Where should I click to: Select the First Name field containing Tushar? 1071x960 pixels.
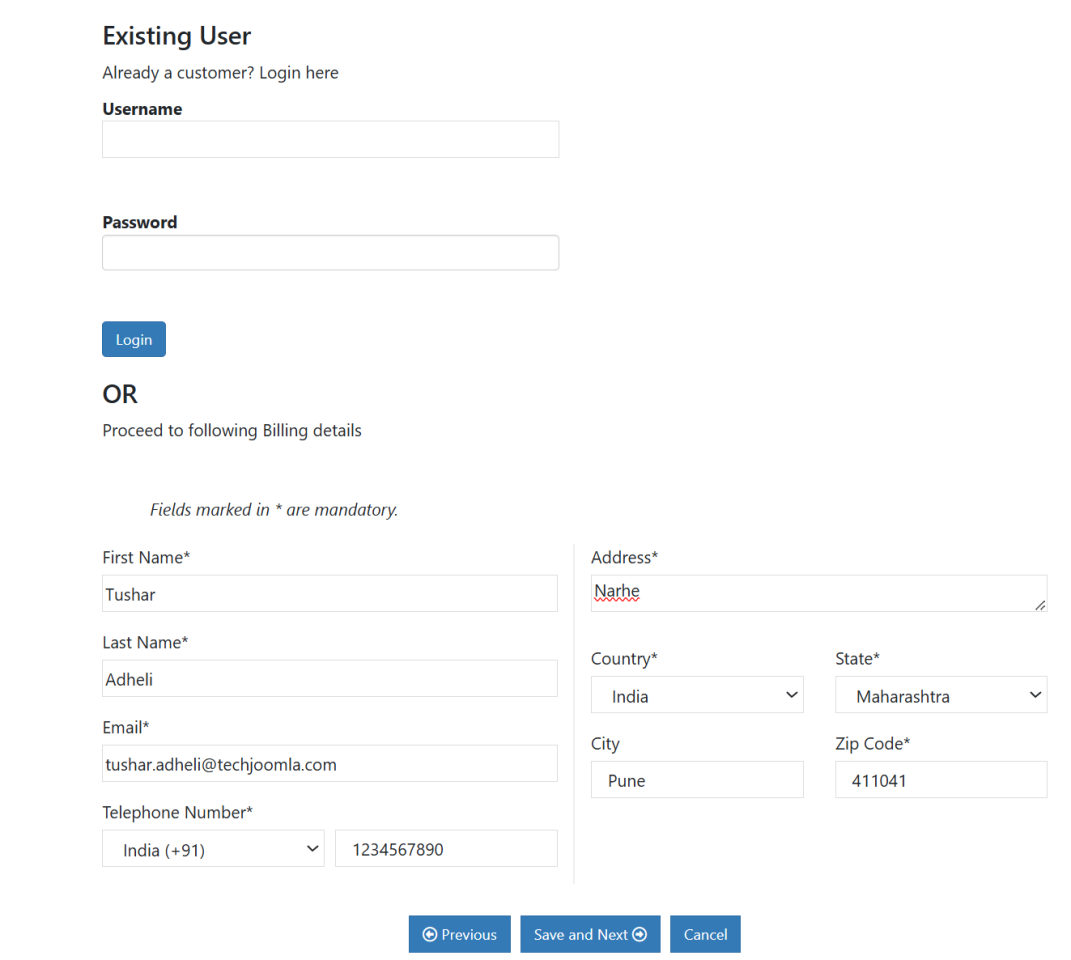pyautogui.click(x=330, y=594)
